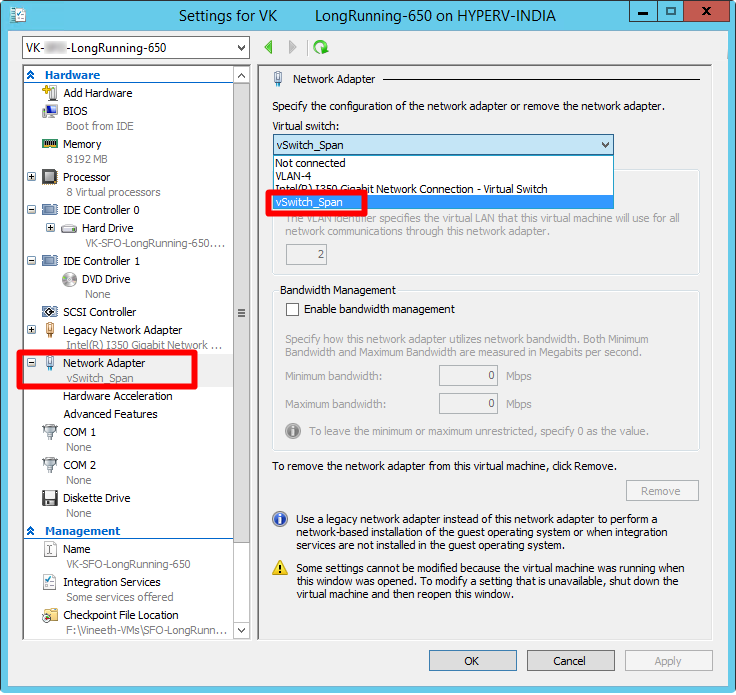Screen dimensions: 736x695
Task: Click the "8192 MB" memory value
Action: click(x=86, y=160)
